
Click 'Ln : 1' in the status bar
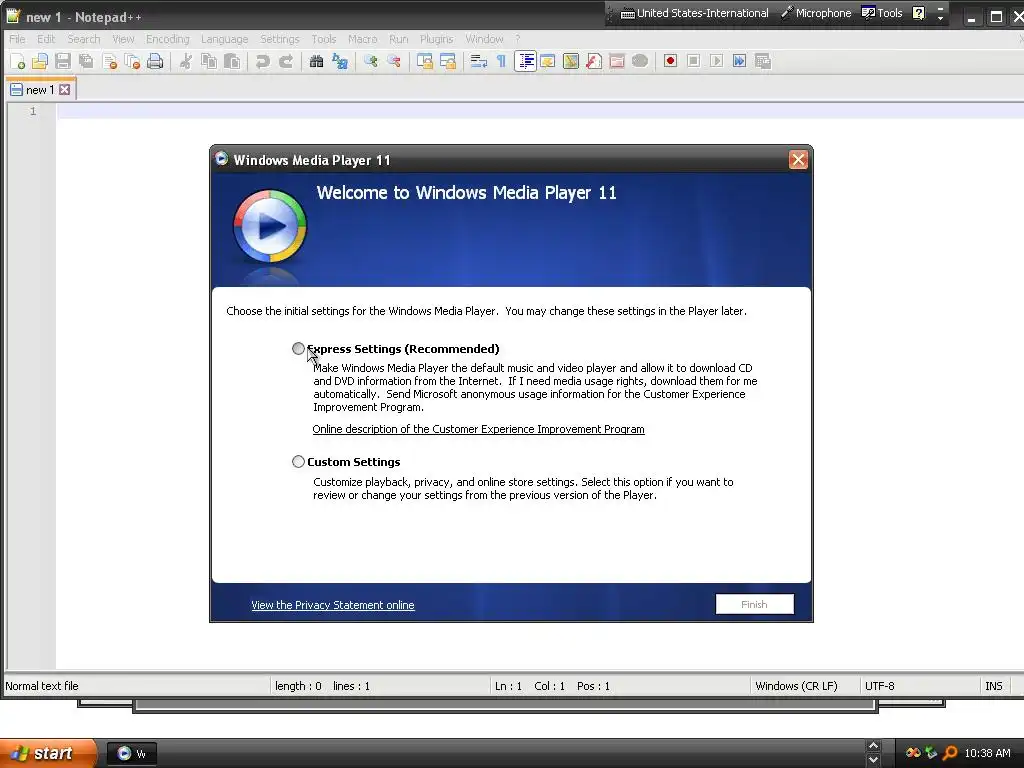point(508,686)
